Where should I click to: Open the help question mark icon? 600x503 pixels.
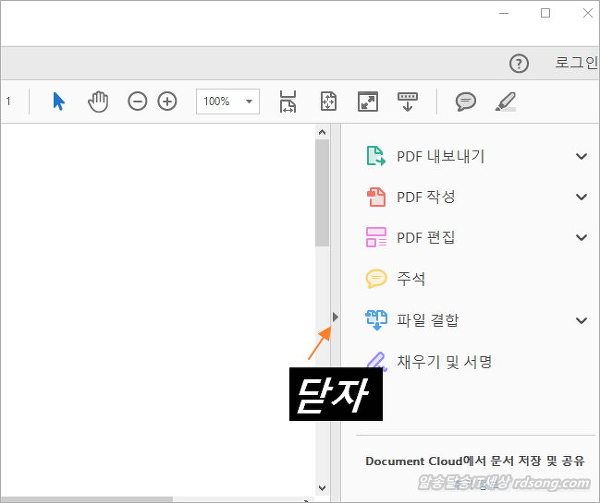pyautogui.click(x=518, y=64)
